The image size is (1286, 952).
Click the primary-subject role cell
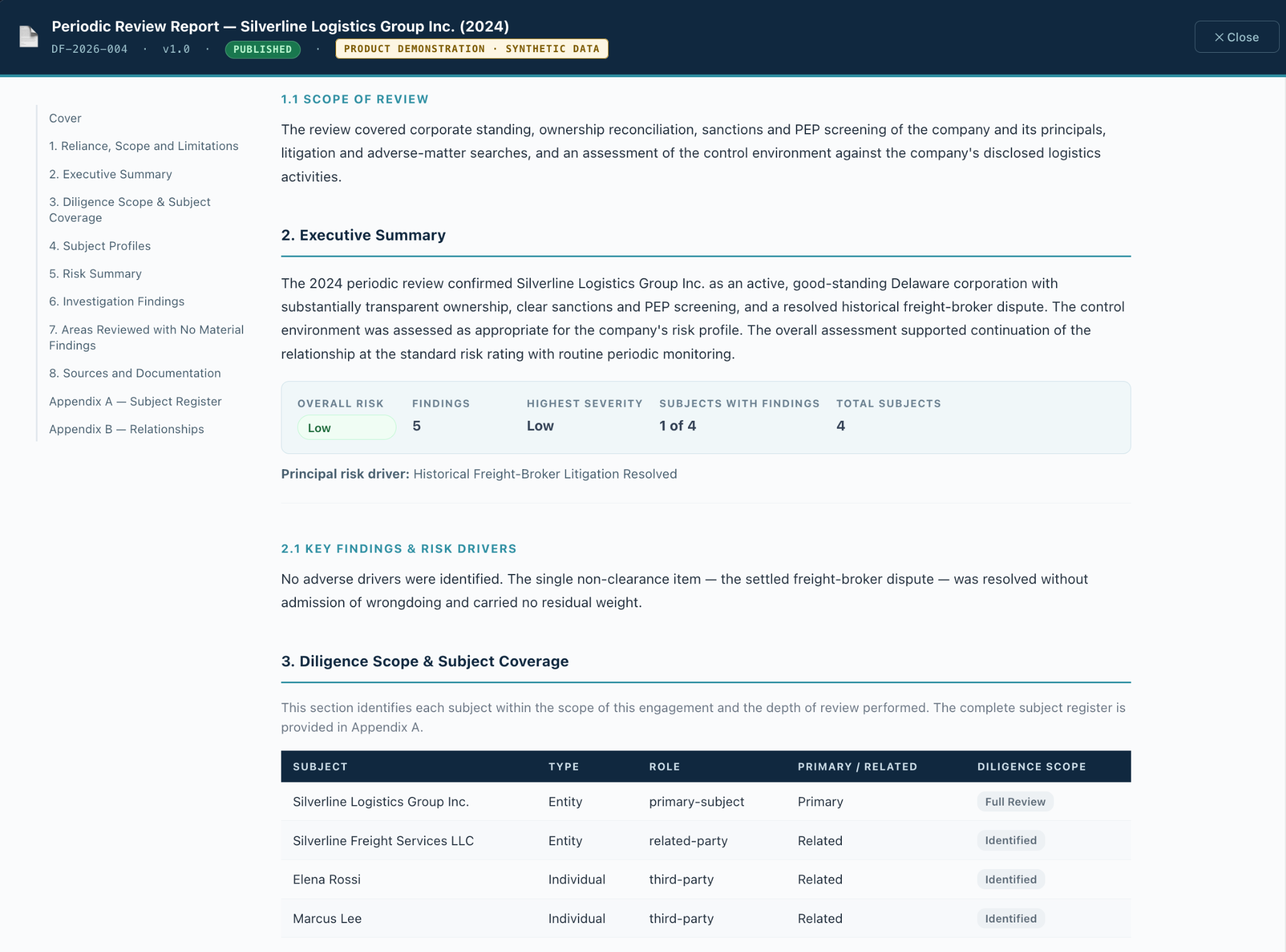point(696,802)
